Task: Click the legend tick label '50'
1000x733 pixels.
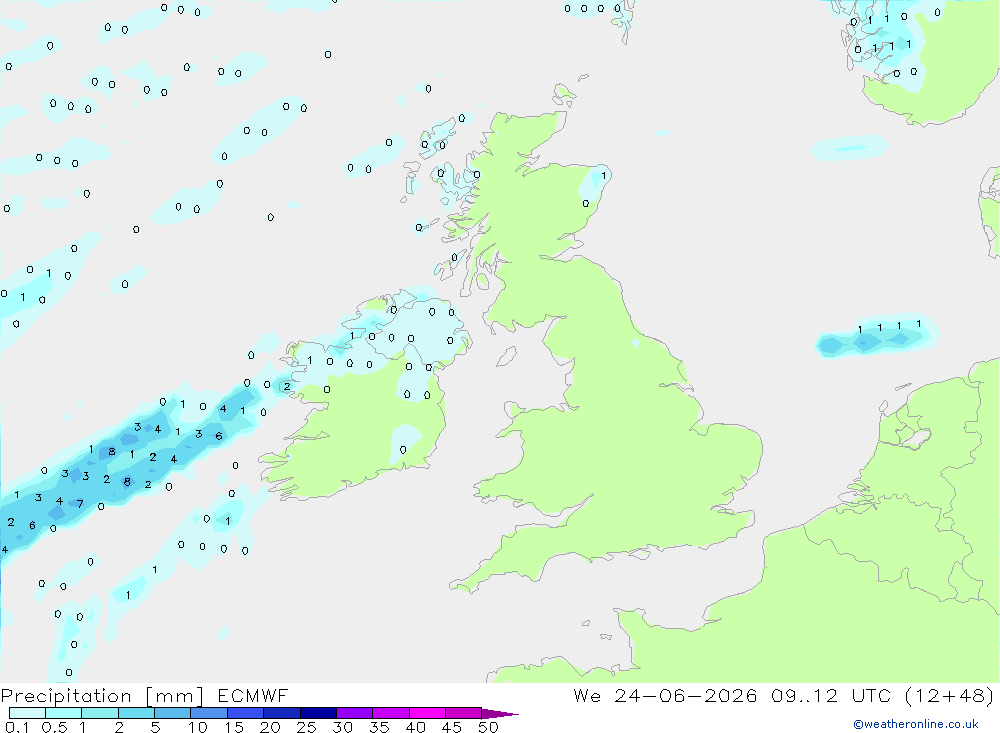Action: (x=488, y=727)
